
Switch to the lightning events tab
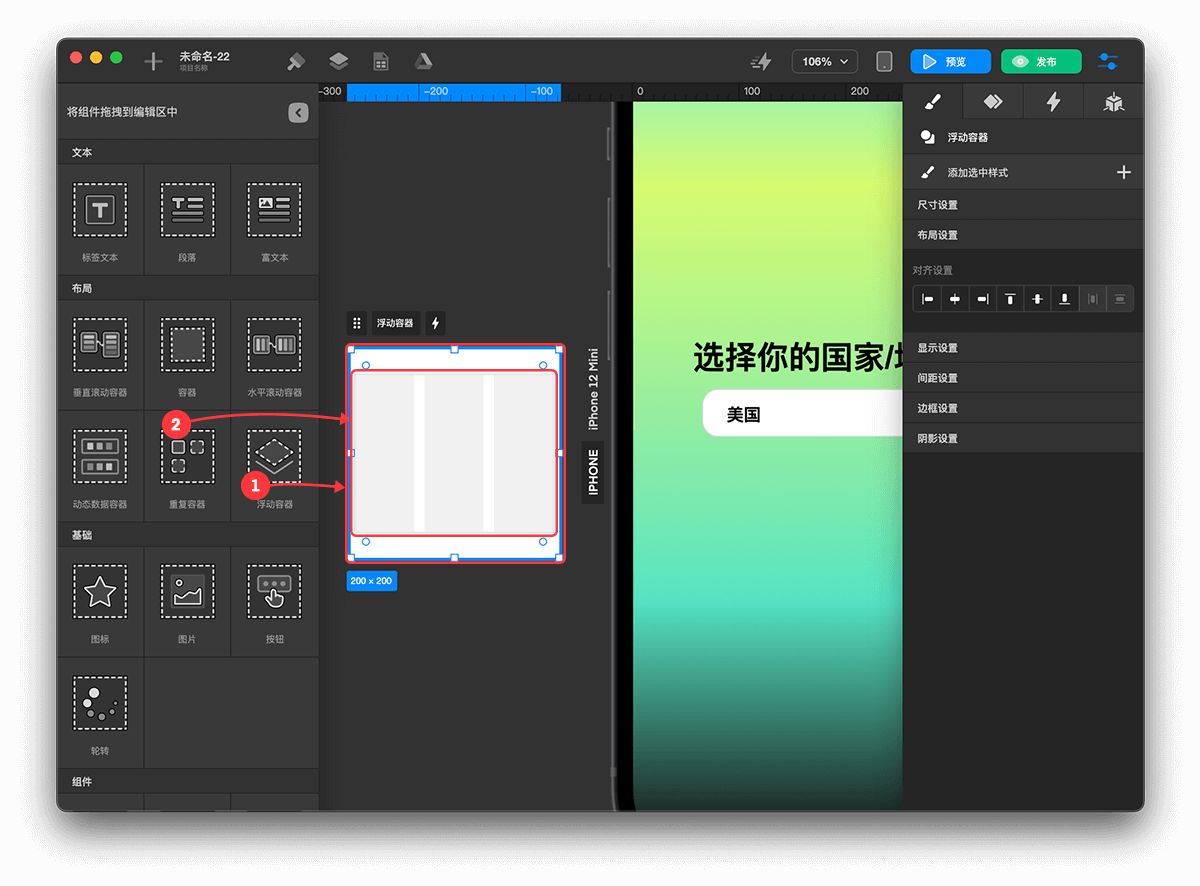pyautogui.click(x=1053, y=102)
